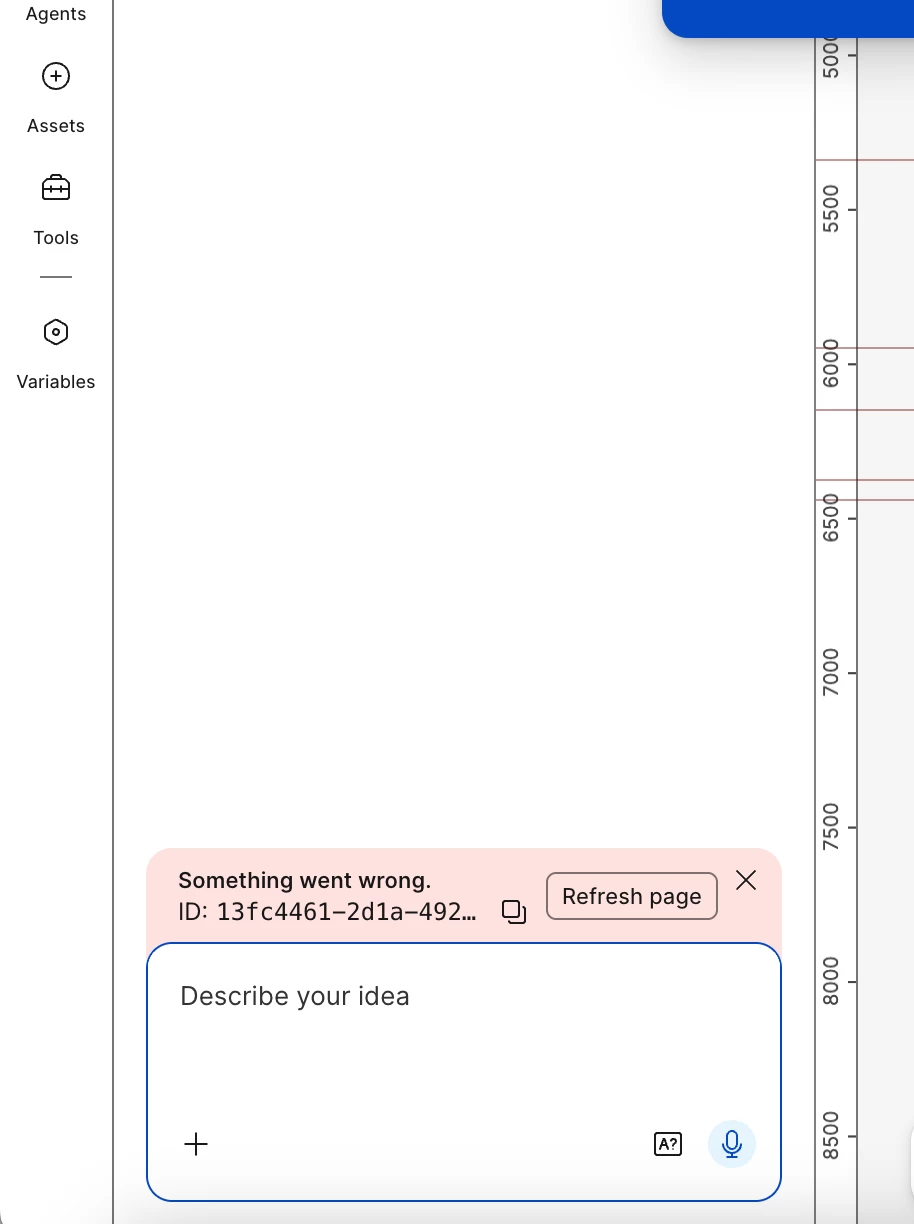Click the 8000 mark on the ruler
Viewport: 914px width, 1224px height.
pyautogui.click(x=831, y=982)
